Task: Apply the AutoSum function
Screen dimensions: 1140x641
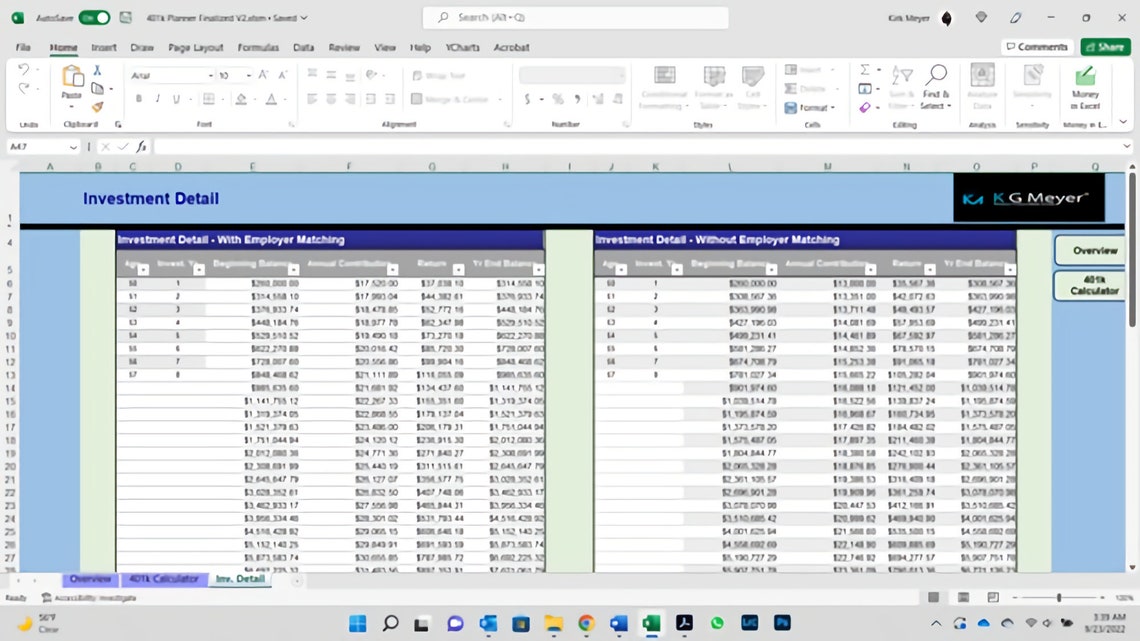Action: [864, 70]
